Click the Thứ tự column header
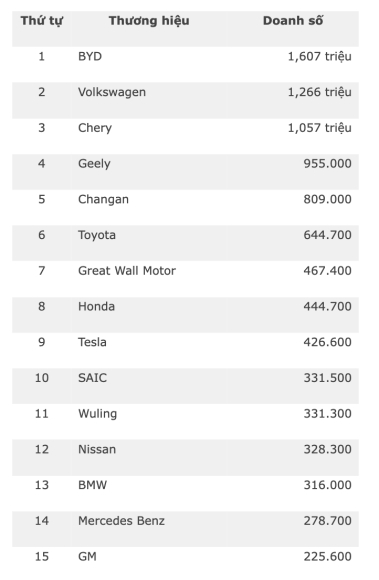The width and height of the screenshot is (379, 580). pos(41,21)
